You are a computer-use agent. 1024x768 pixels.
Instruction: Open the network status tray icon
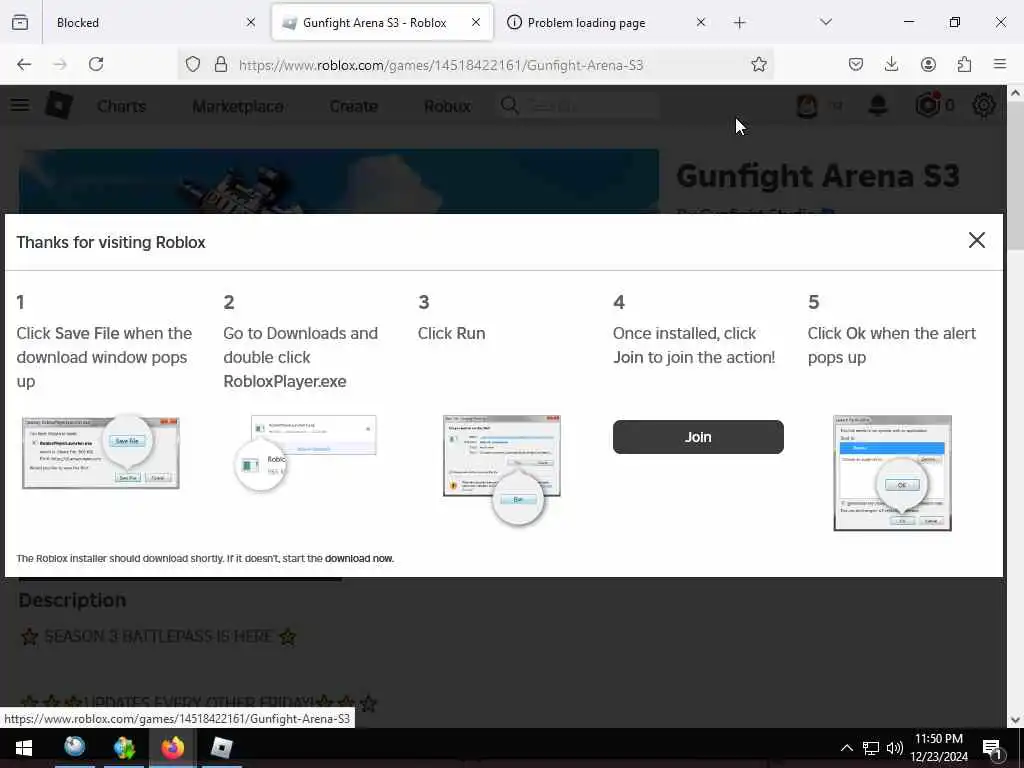click(871, 748)
